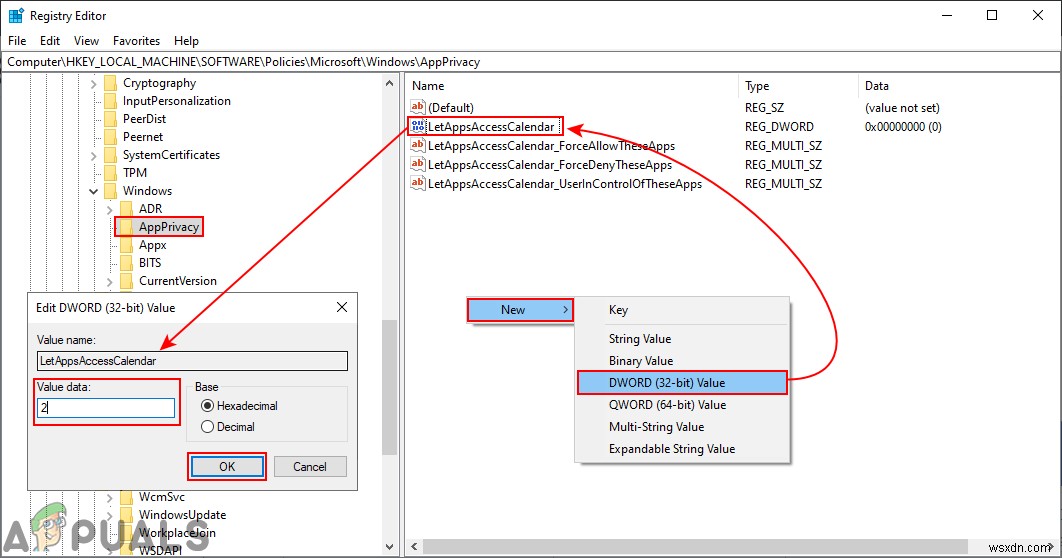The height and width of the screenshot is (558, 1062).
Task: Select the LetAppsAccessCalendar DWORD value icon
Action: 418,127
